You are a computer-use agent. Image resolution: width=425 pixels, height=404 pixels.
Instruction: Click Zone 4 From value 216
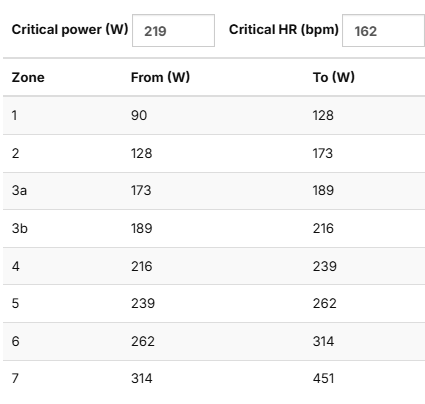pyautogui.click(x=142, y=266)
